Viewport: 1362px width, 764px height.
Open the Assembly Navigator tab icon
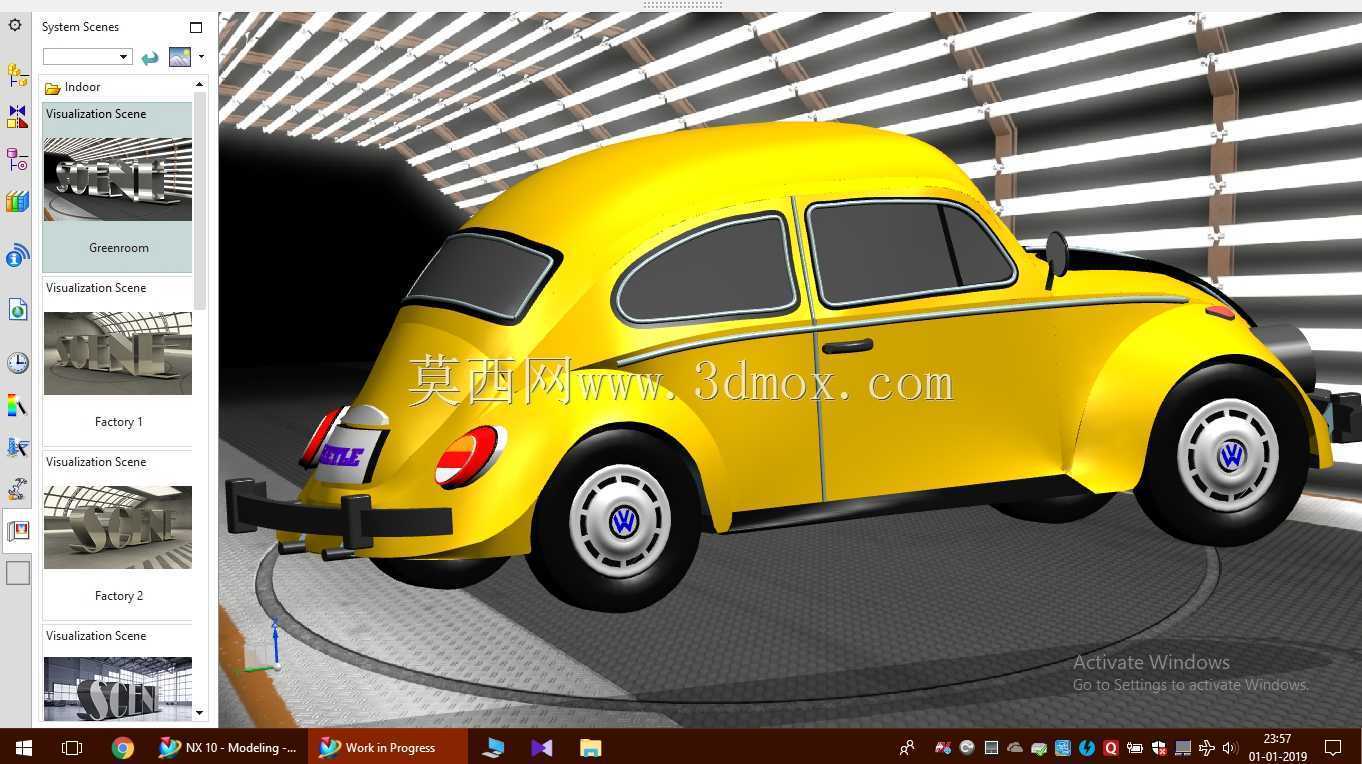point(17,75)
